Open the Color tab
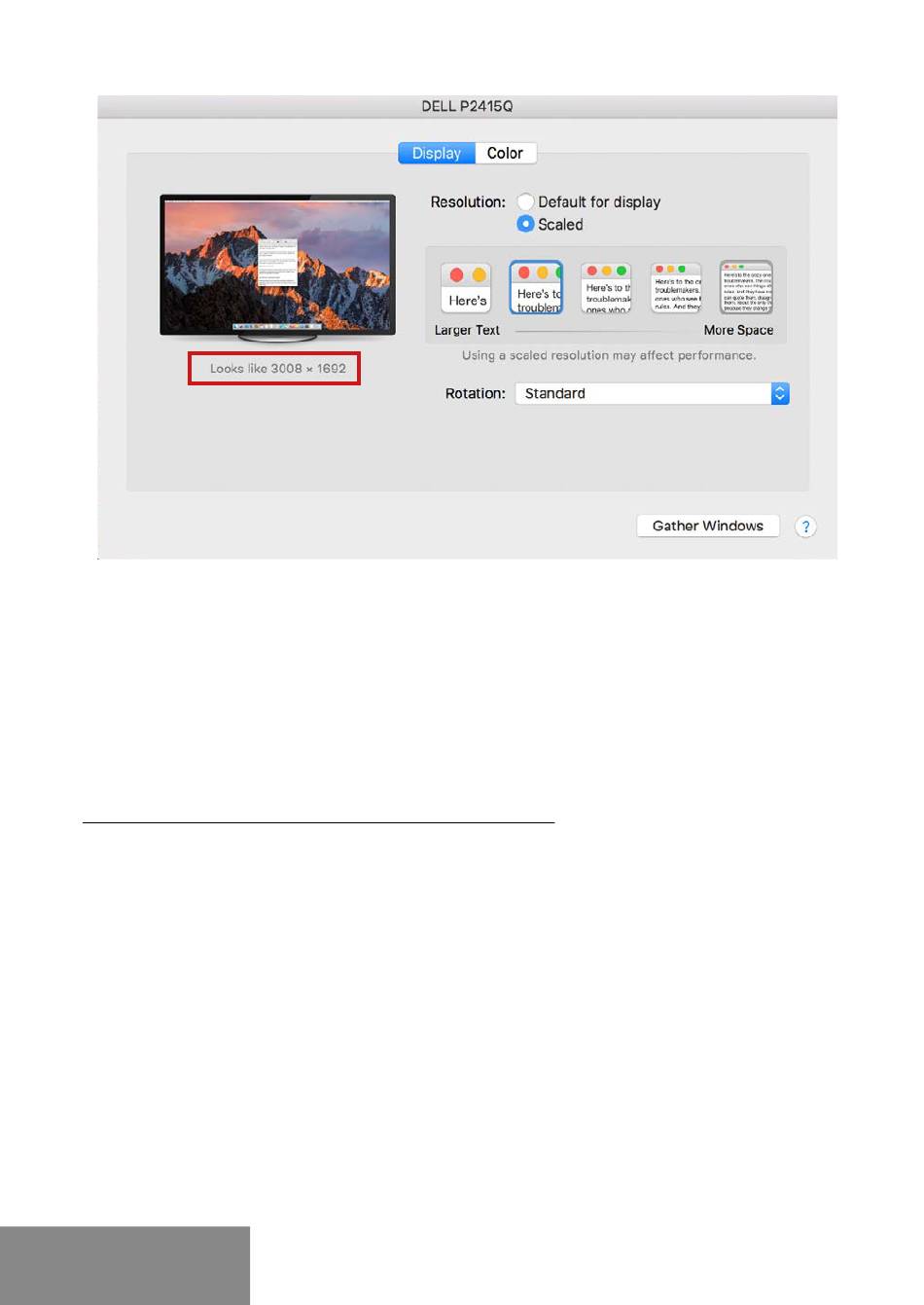 [506, 153]
